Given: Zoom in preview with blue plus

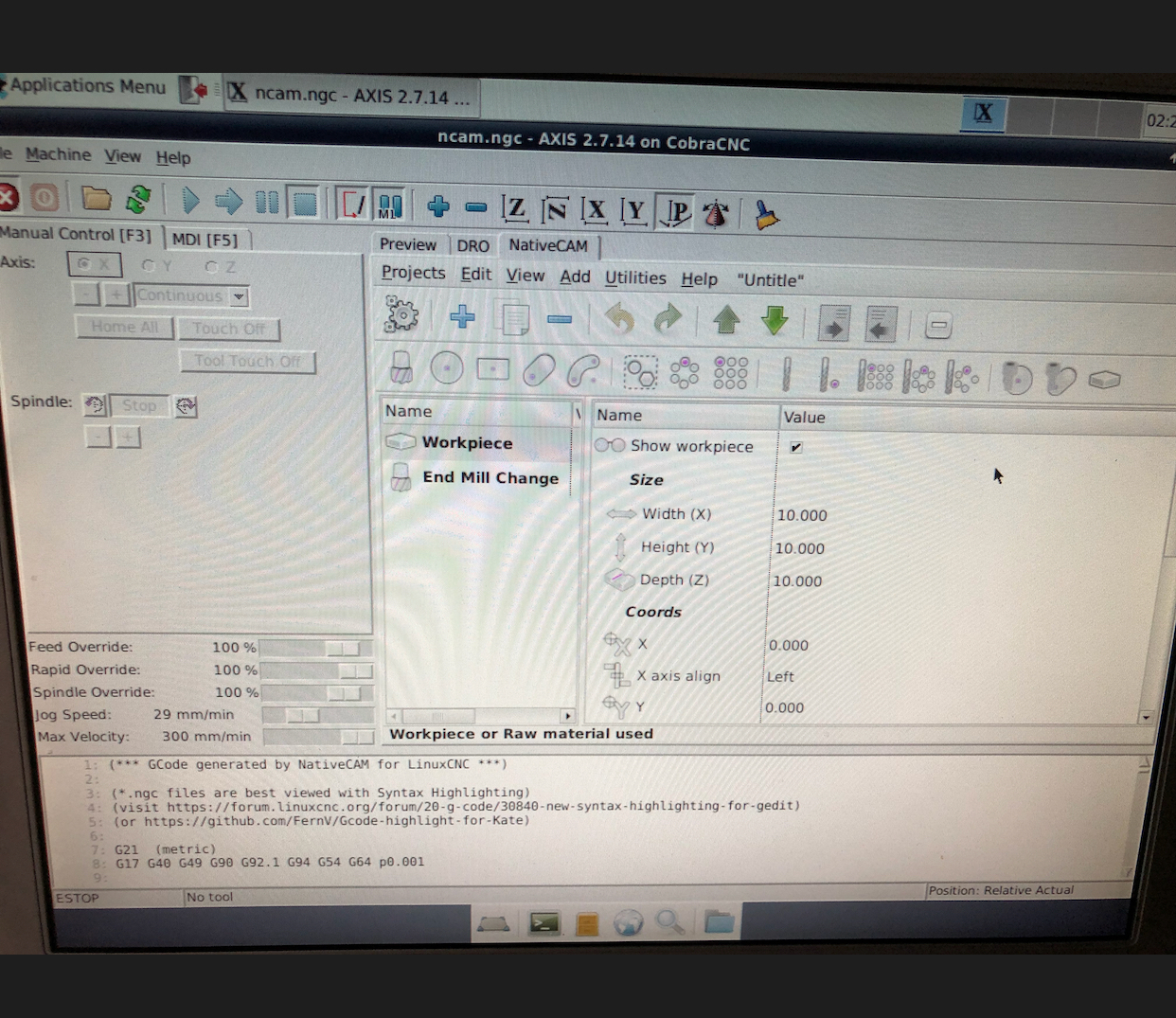Looking at the screenshot, I should click(x=438, y=206).
